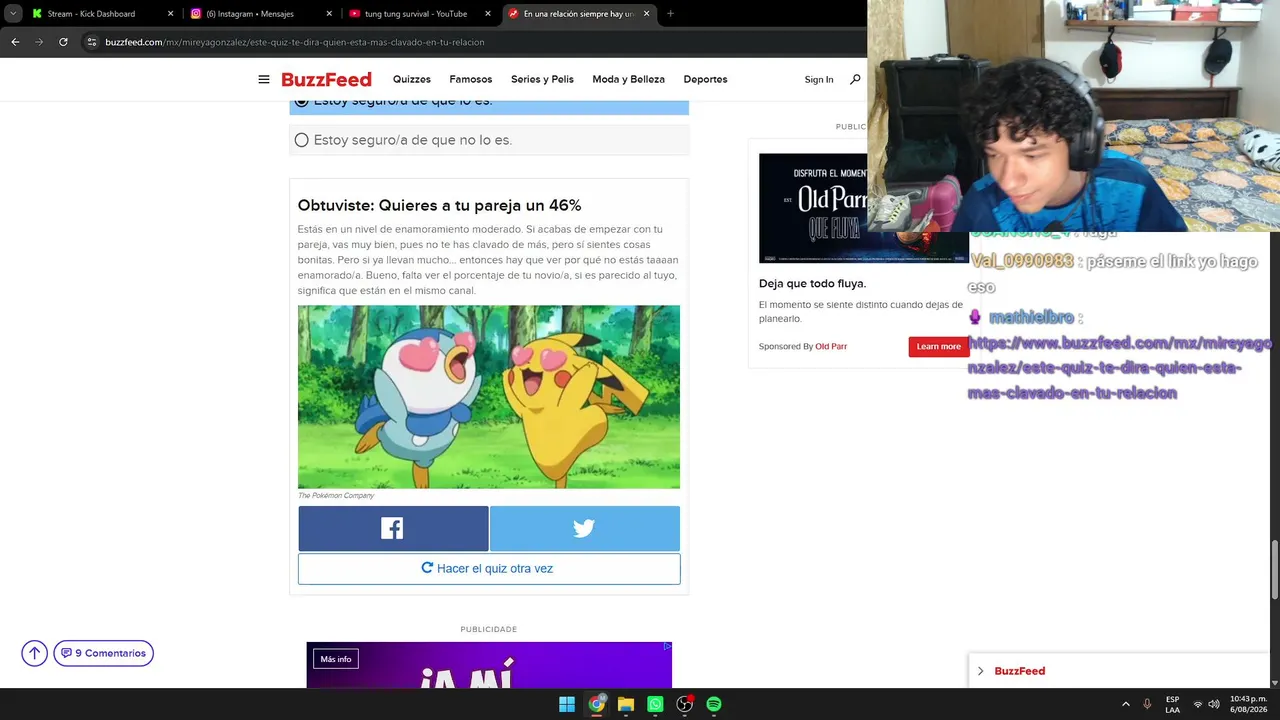Viewport: 1280px width, 720px height.
Task: Click the Val_0990983 chat username
Action: [1022, 261]
